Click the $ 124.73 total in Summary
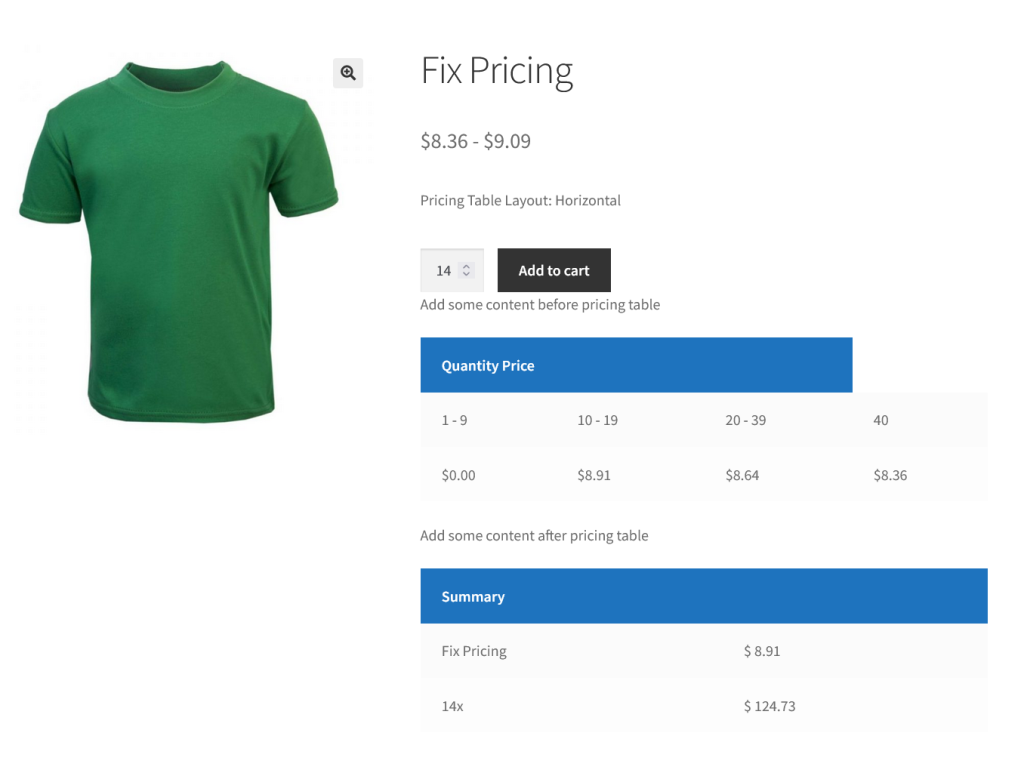This screenshot has height=773, width=1024. (769, 706)
